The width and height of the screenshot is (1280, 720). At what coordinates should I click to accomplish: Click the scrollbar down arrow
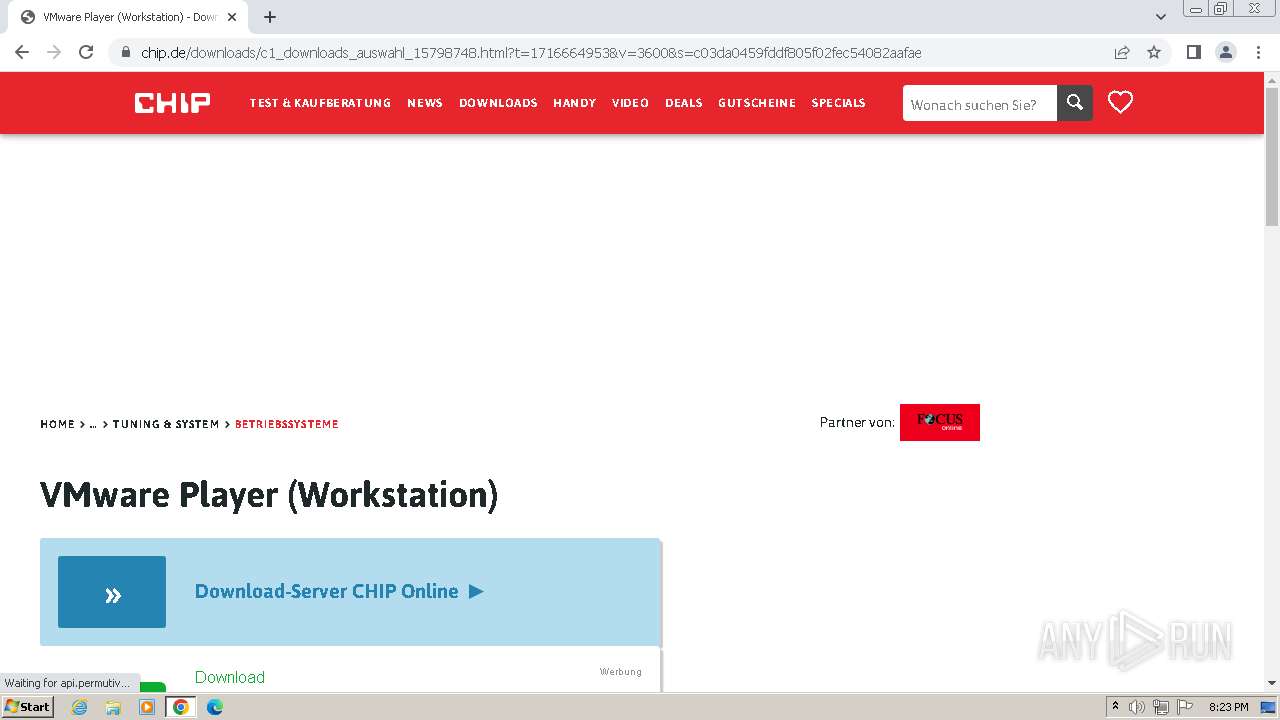coord(1272,683)
